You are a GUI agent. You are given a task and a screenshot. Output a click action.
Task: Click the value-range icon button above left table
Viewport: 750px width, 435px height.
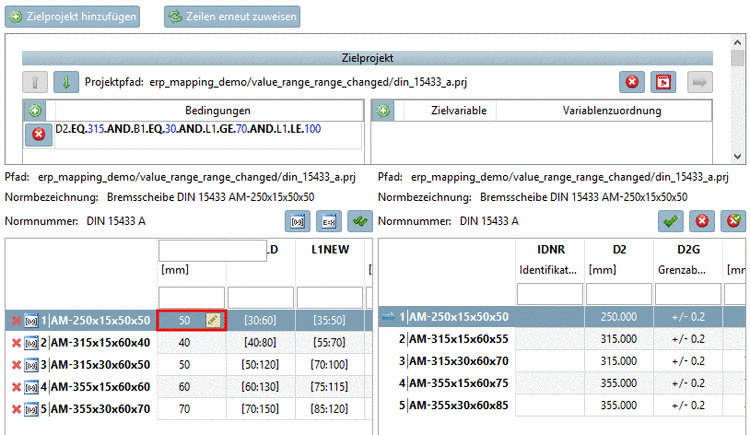click(x=298, y=221)
